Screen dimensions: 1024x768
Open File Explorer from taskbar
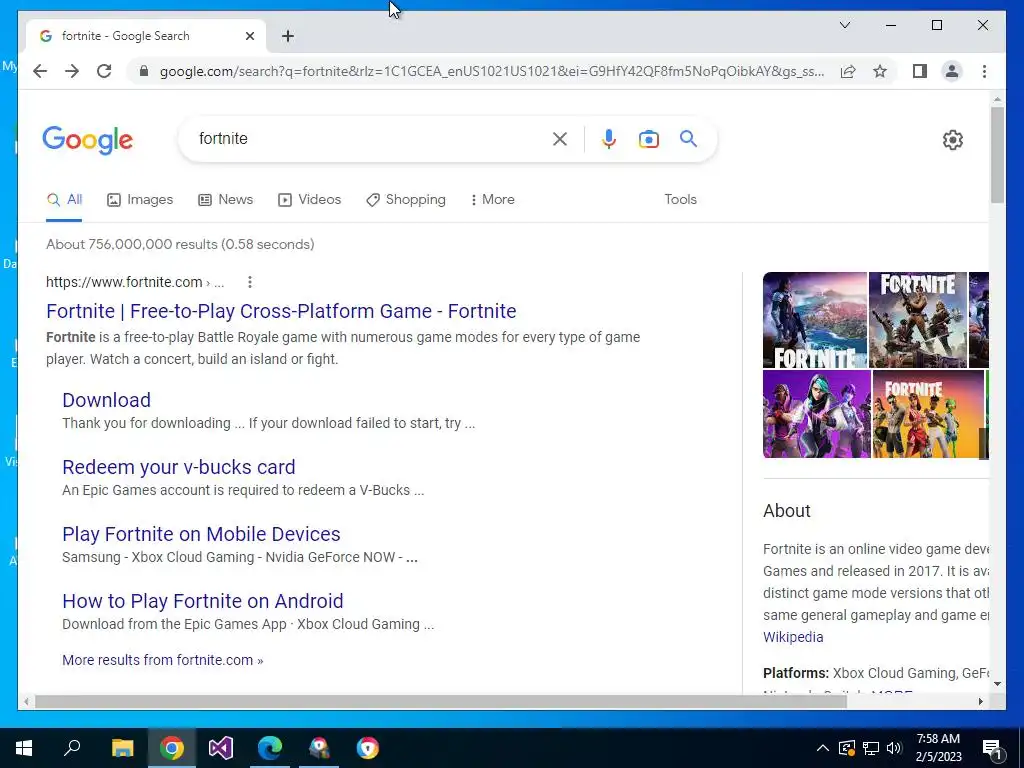coord(122,748)
